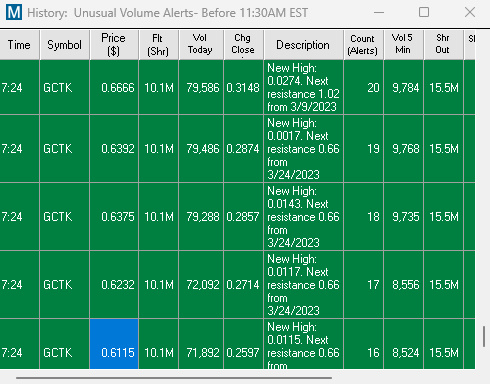Click the horizontal scrollbar at bottom
Viewport: 490px width, 384px height.
[x=174, y=378]
